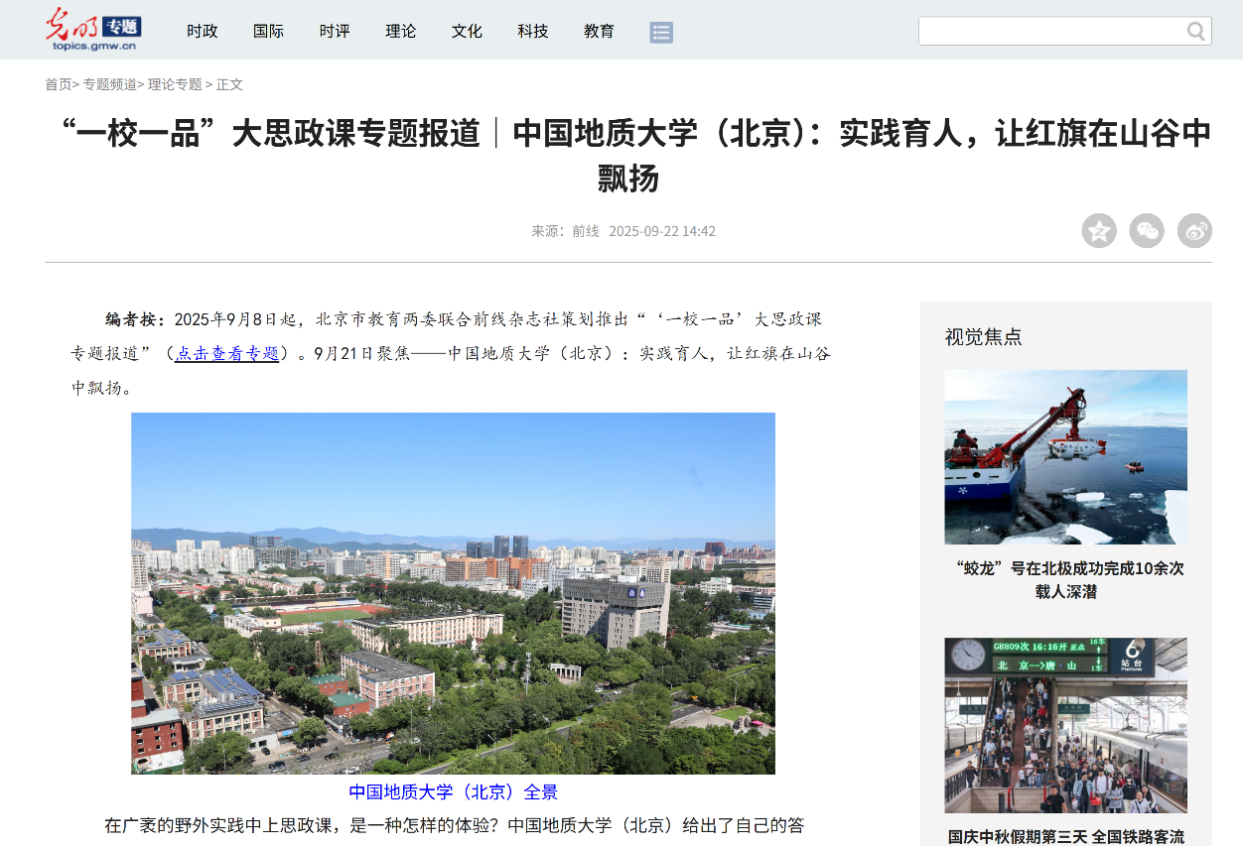1243x846 pixels.
Task: Open the 蛟龙号 Arctic dive photo
Action: [1065, 457]
